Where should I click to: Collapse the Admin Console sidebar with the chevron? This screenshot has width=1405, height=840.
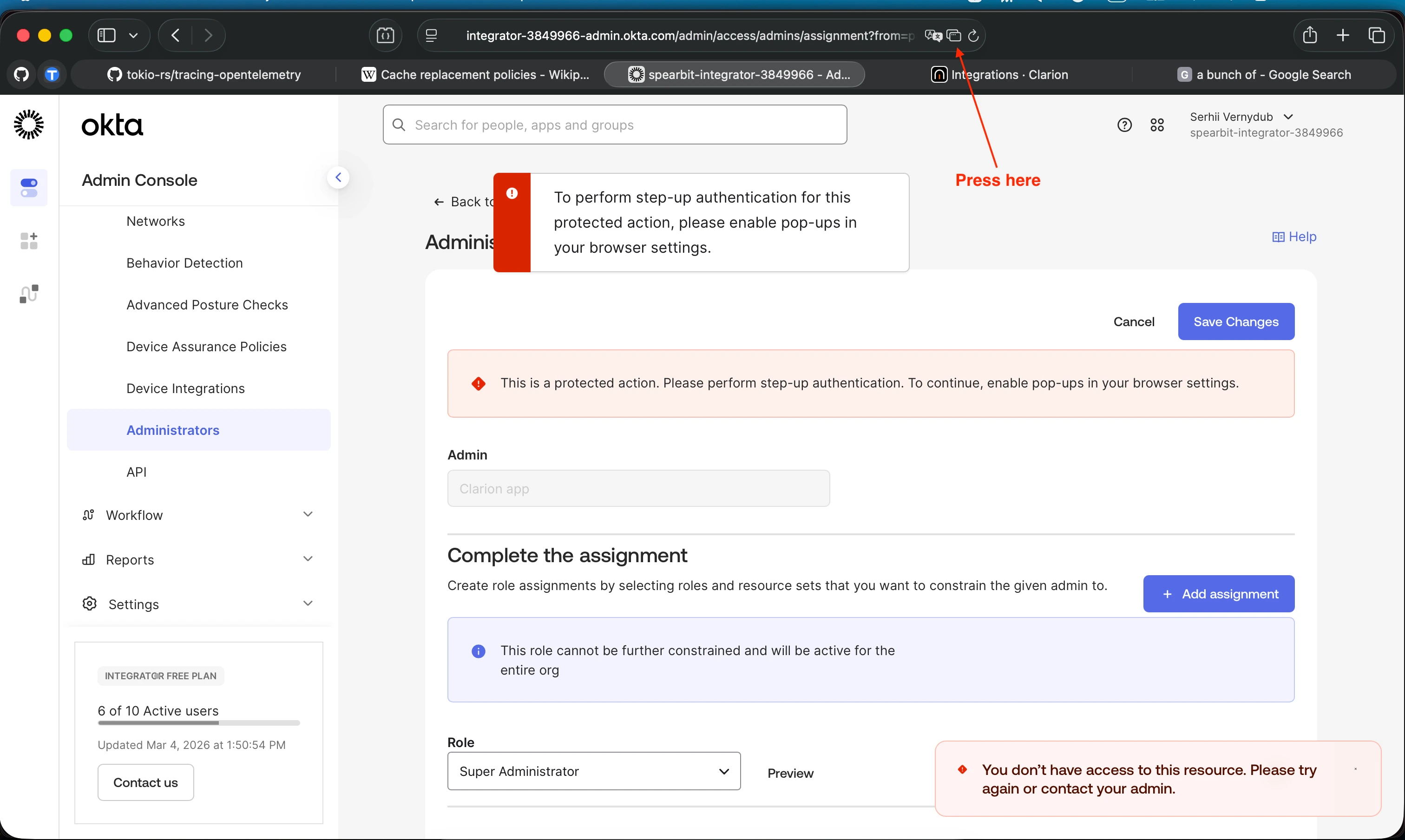tap(338, 177)
